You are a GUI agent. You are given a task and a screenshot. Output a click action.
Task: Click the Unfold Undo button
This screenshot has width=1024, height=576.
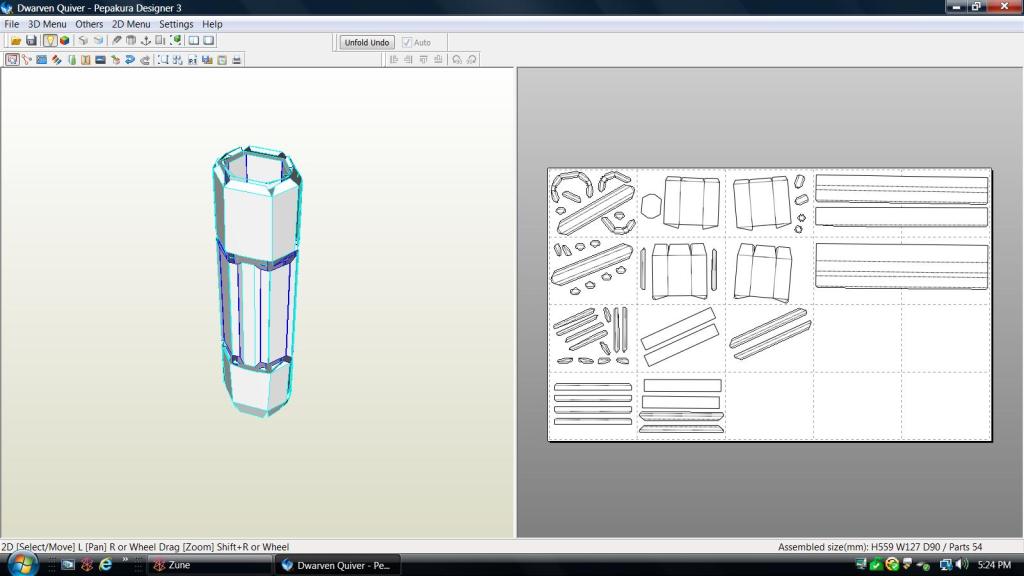367,43
